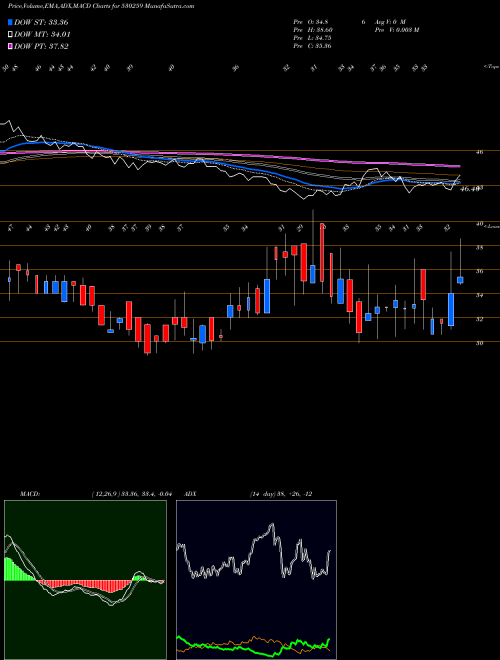Image resolution: width=500 pixels, height=660 pixels.
Task: Select the 'DOW PT: 37.82' legend label
Action: coord(41,46)
